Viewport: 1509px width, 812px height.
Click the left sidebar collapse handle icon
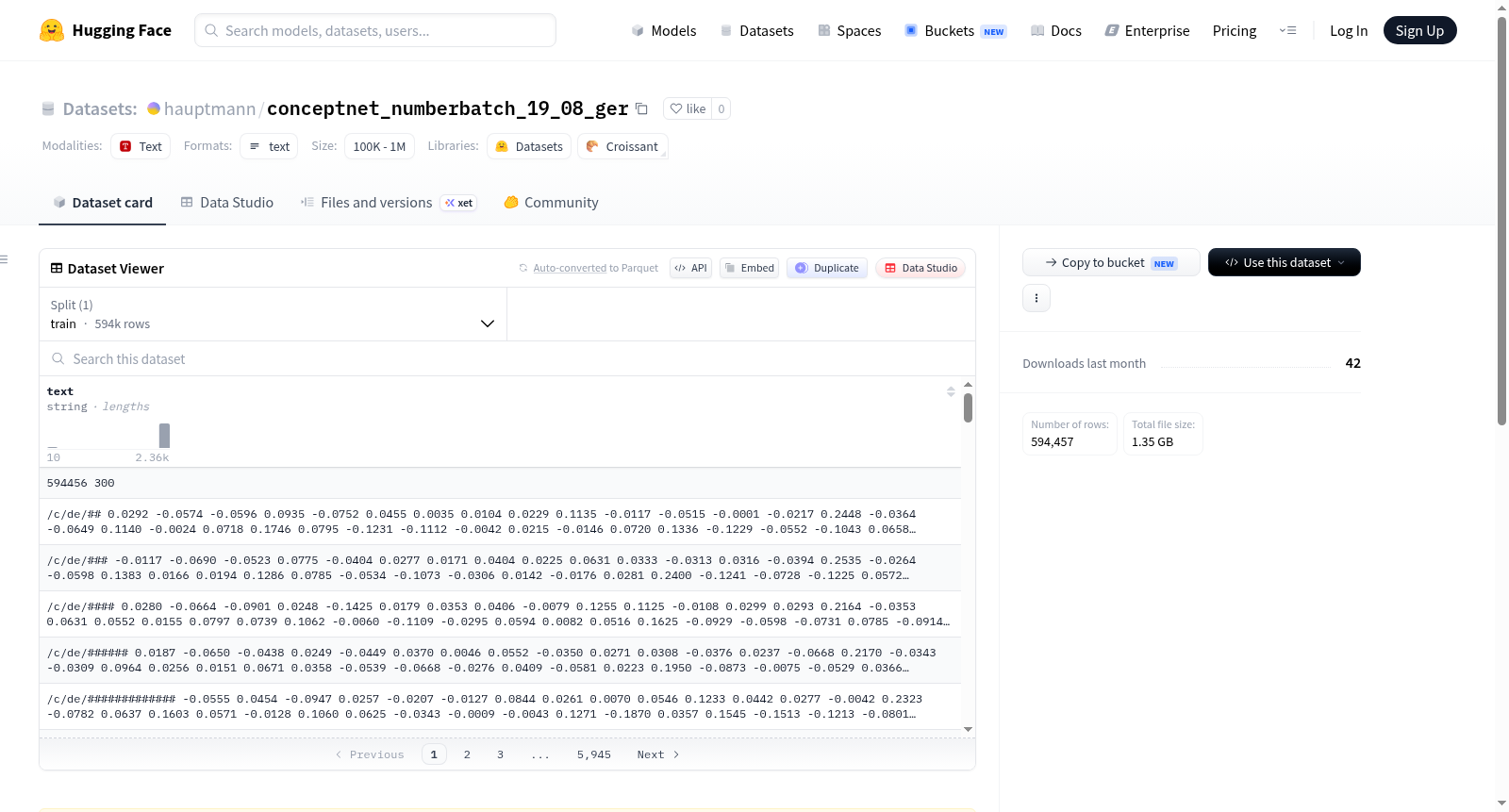(4, 259)
